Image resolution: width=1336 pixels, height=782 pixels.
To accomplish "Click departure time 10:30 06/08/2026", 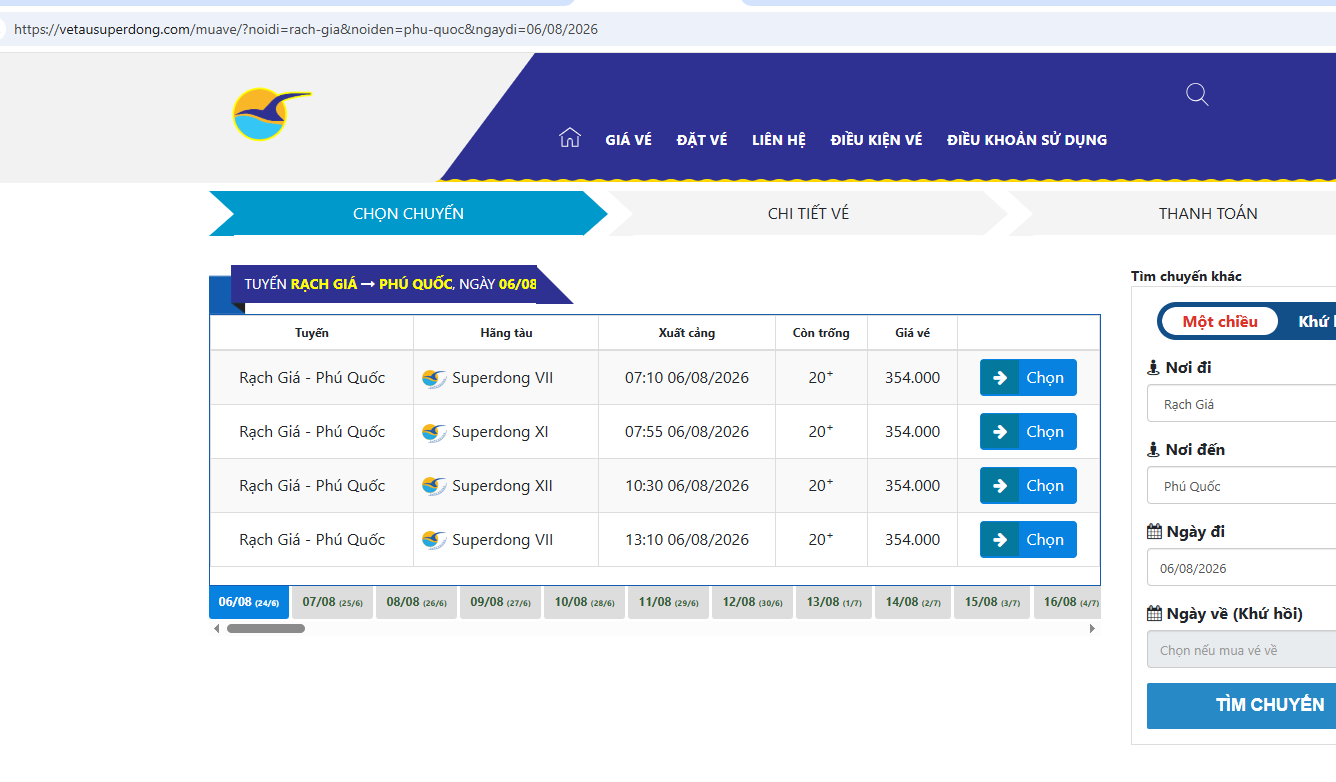I will point(687,486).
